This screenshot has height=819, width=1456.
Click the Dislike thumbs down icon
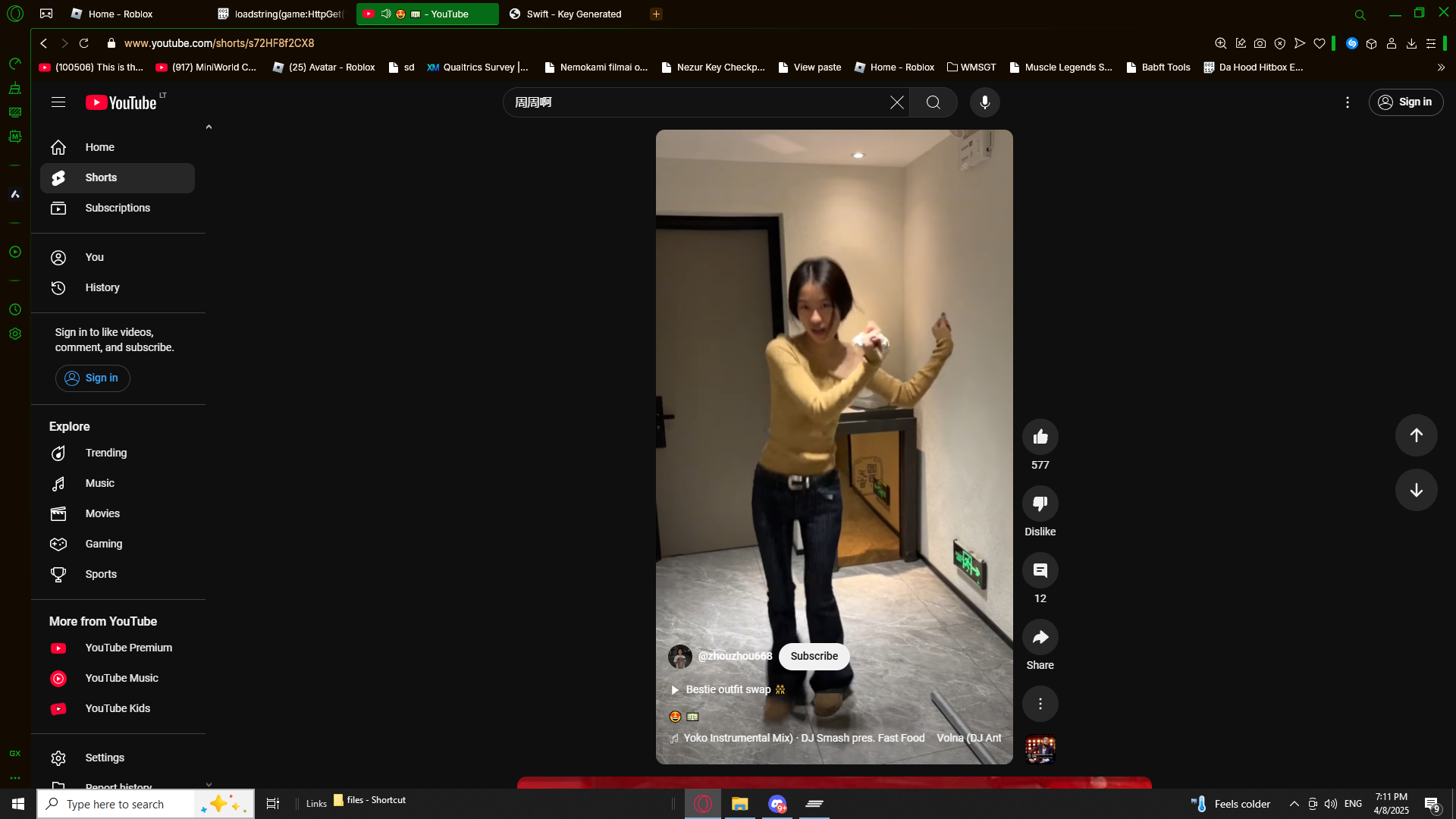1040,504
